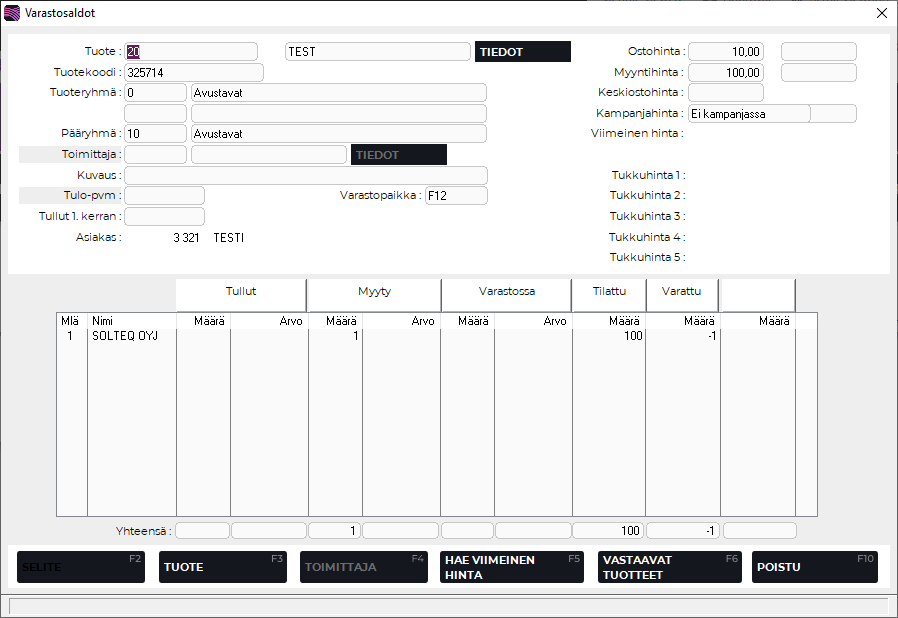Image resolution: width=898 pixels, height=618 pixels.
Task: Click the Tuotekoodi field containing 325714
Action: [193, 73]
